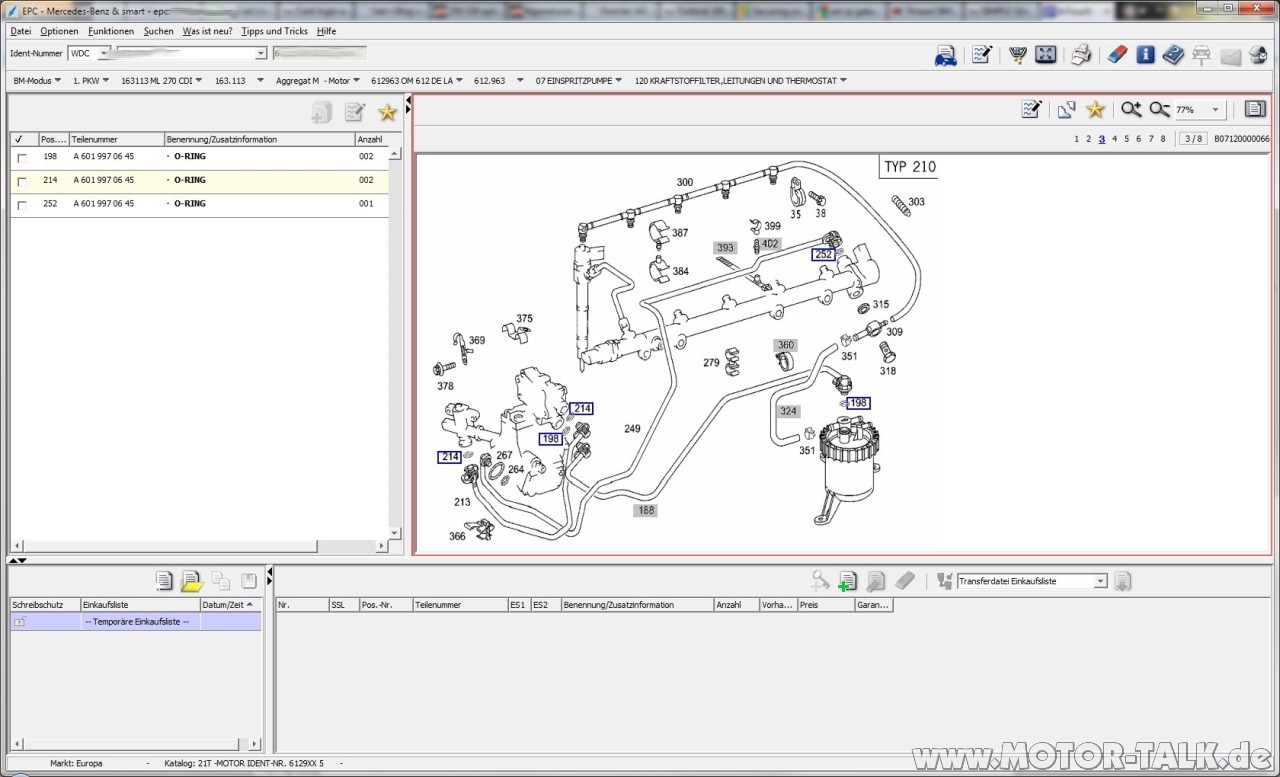Tick checkbox for position 198 O-RING

click(x=22, y=158)
